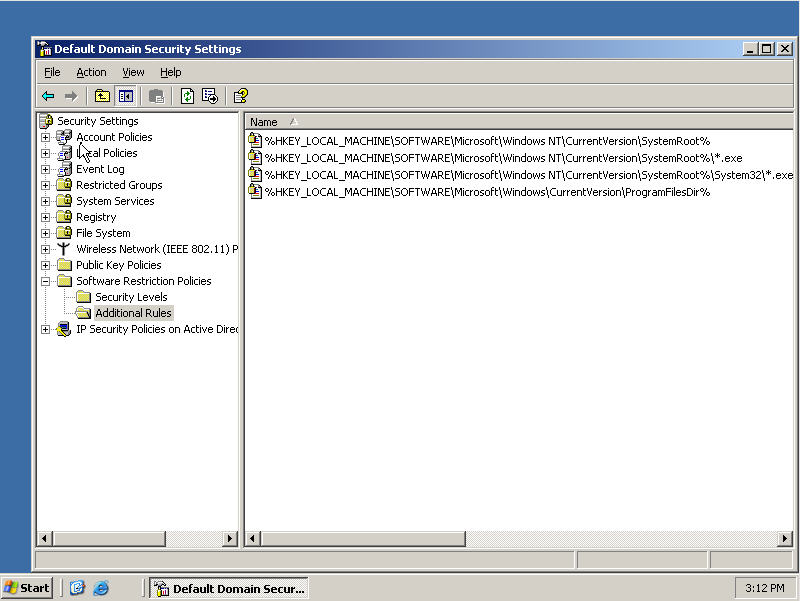This screenshot has height=601, width=800.
Task: Click the File System folder icon
Action: tap(64, 233)
